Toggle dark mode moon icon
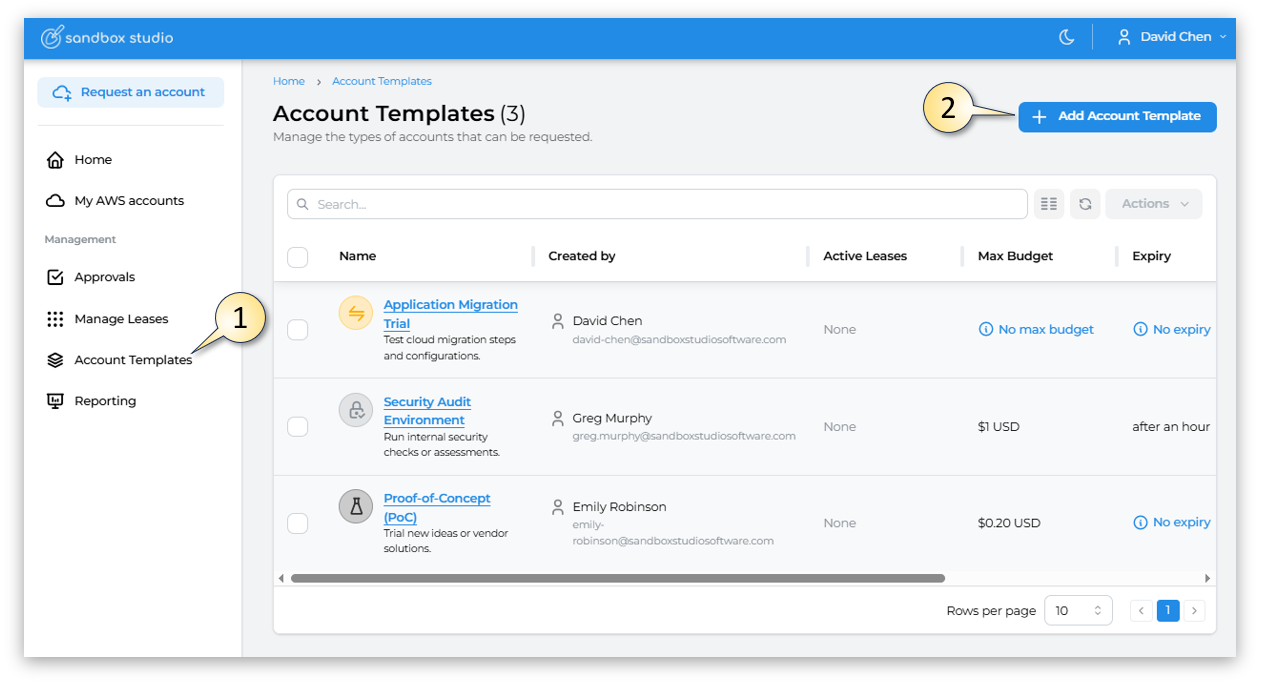 pos(1067,37)
